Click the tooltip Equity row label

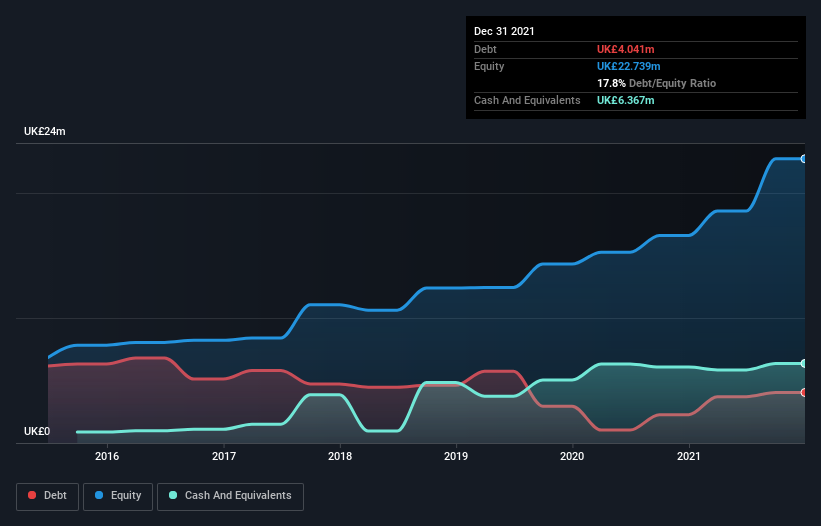pos(489,66)
